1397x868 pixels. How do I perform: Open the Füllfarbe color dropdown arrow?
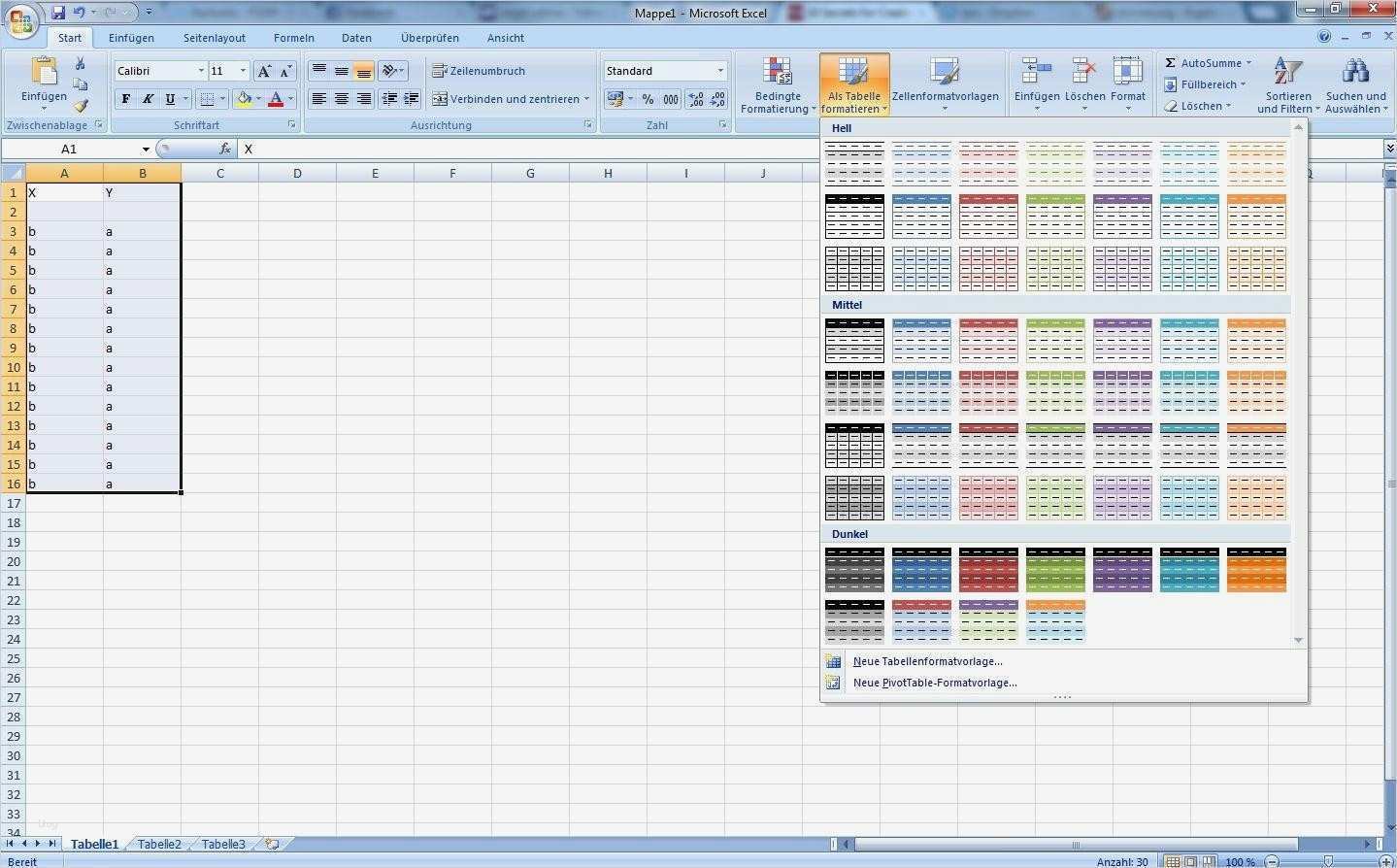[x=258, y=98]
